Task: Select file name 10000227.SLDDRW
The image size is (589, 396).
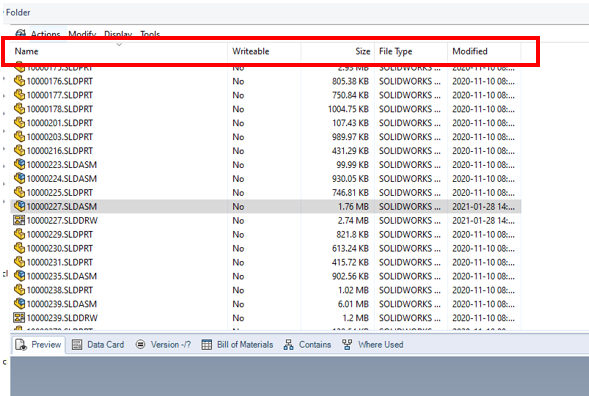Action: click(62, 220)
